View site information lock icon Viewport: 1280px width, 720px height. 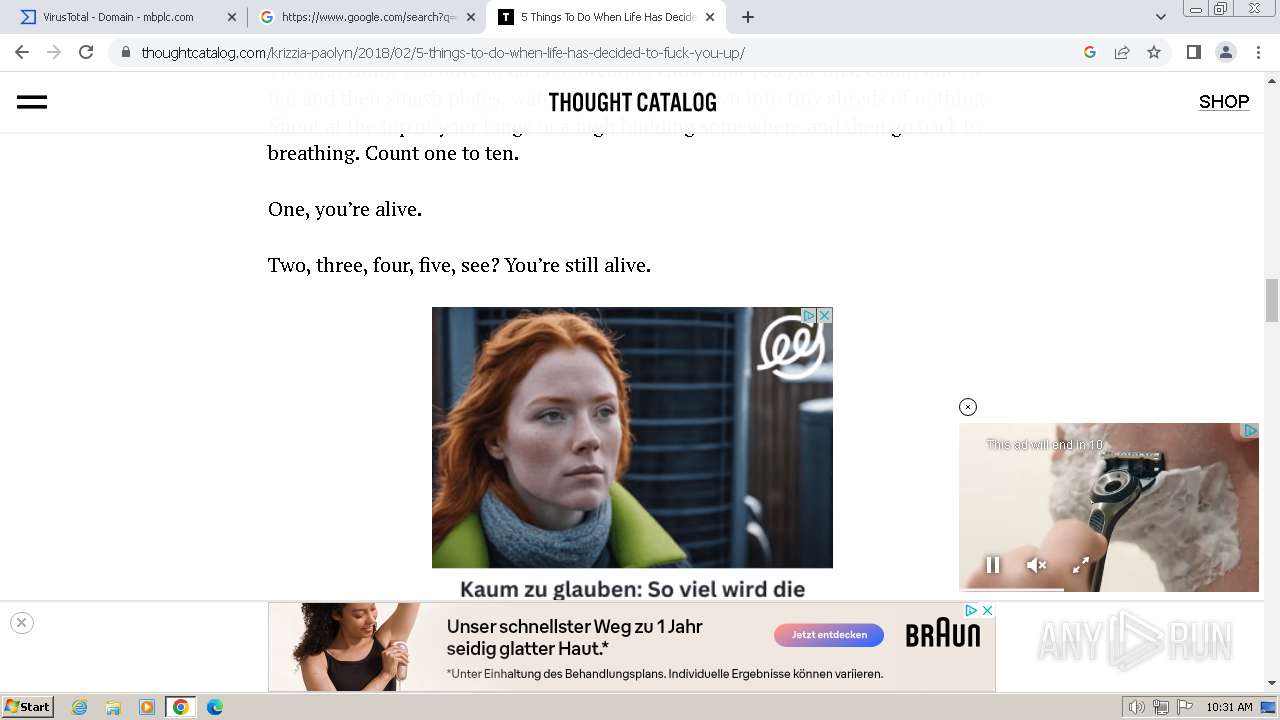click(125, 52)
